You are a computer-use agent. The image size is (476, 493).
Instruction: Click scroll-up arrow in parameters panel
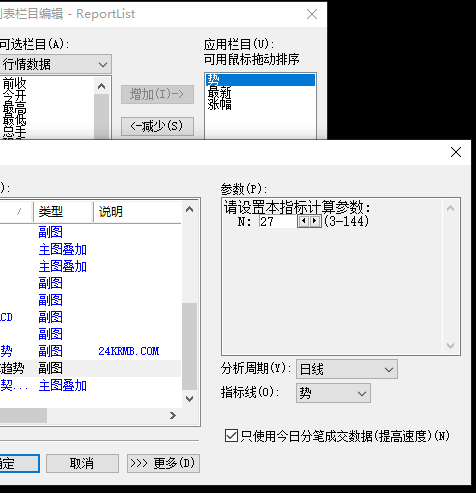450,209
